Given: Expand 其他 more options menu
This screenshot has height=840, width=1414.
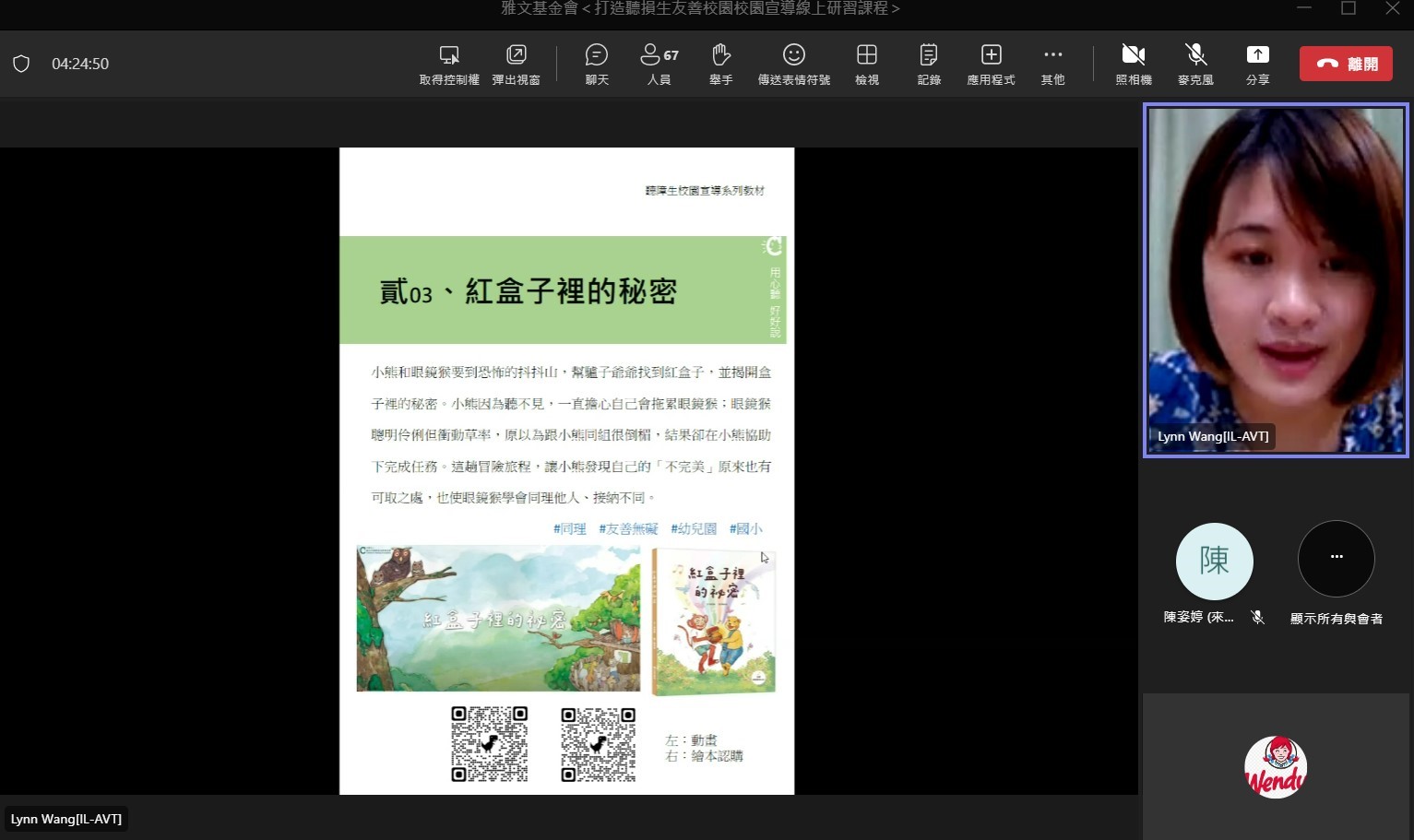Looking at the screenshot, I should pyautogui.click(x=1052, y=56).
